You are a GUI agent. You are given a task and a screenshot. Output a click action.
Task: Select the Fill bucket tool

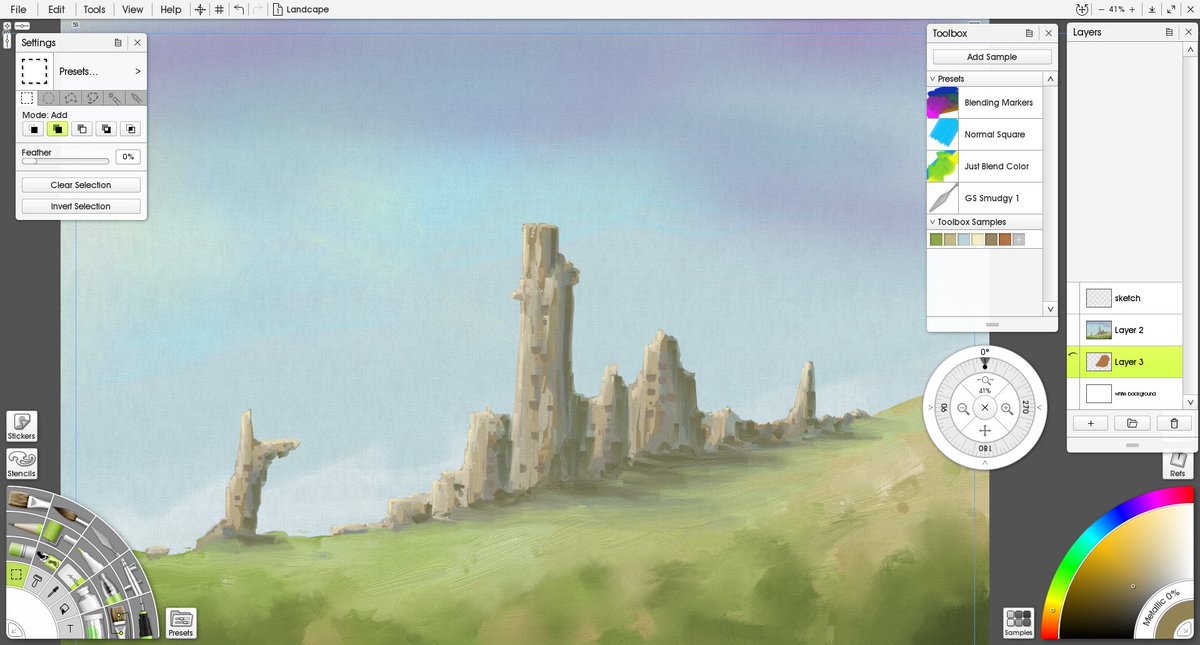click(x=64, y=607)
